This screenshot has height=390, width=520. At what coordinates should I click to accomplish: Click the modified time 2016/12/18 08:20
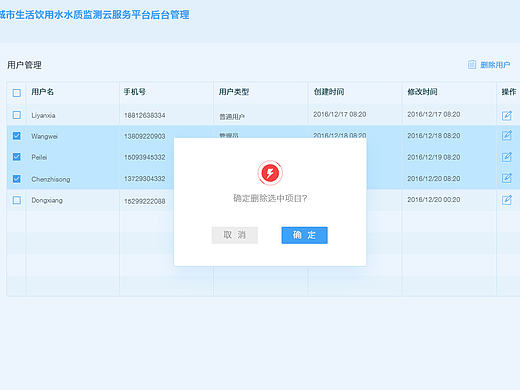(434, 136)
